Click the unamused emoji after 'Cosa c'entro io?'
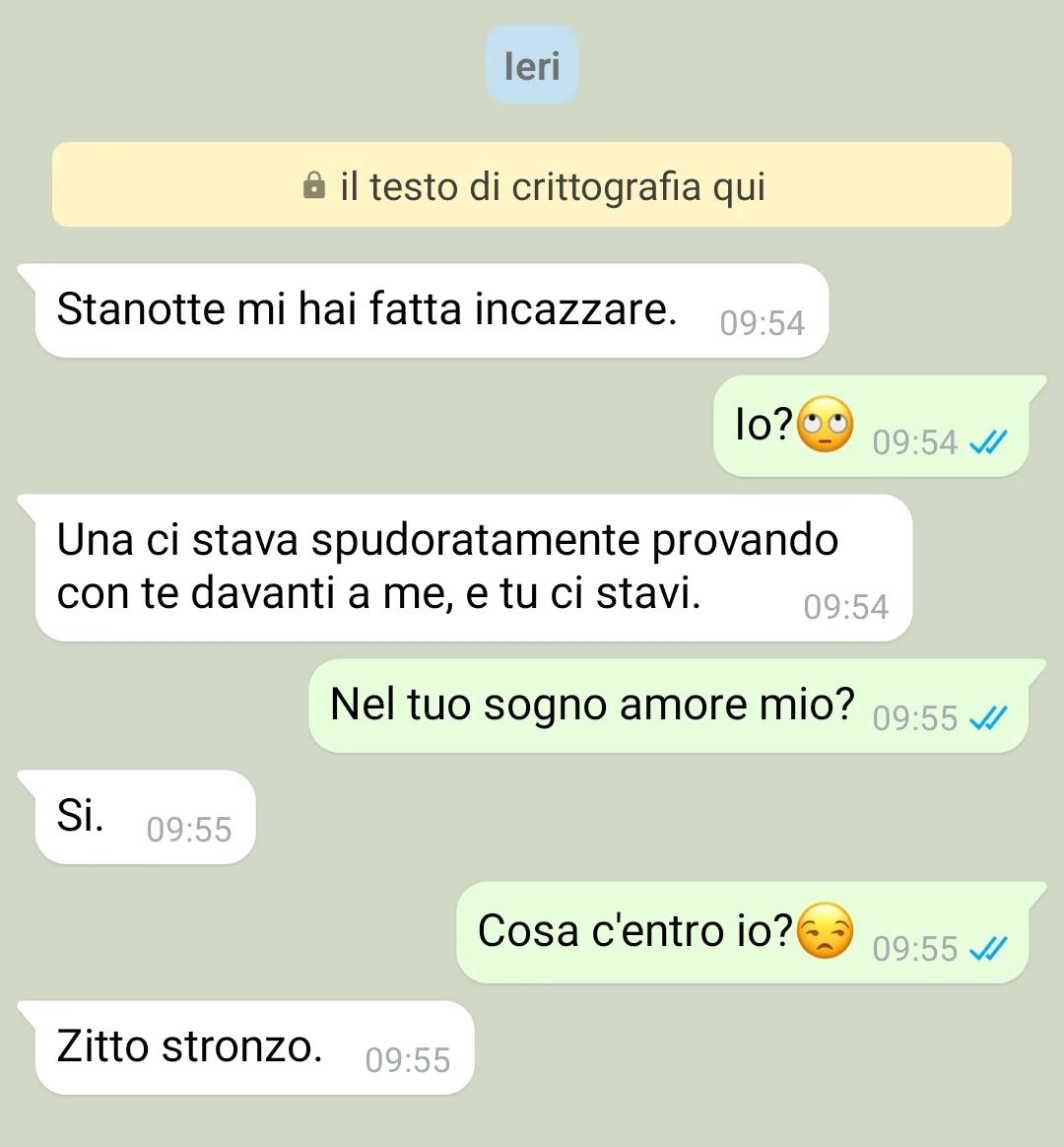 pyautogui.click(x=825, y=930)
